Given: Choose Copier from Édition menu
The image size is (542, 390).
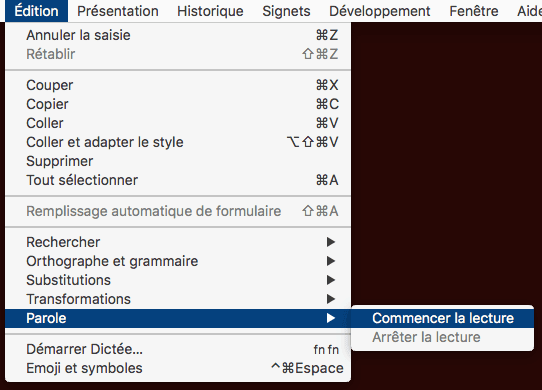Looking at the screenshot, I should pos(178,104).
